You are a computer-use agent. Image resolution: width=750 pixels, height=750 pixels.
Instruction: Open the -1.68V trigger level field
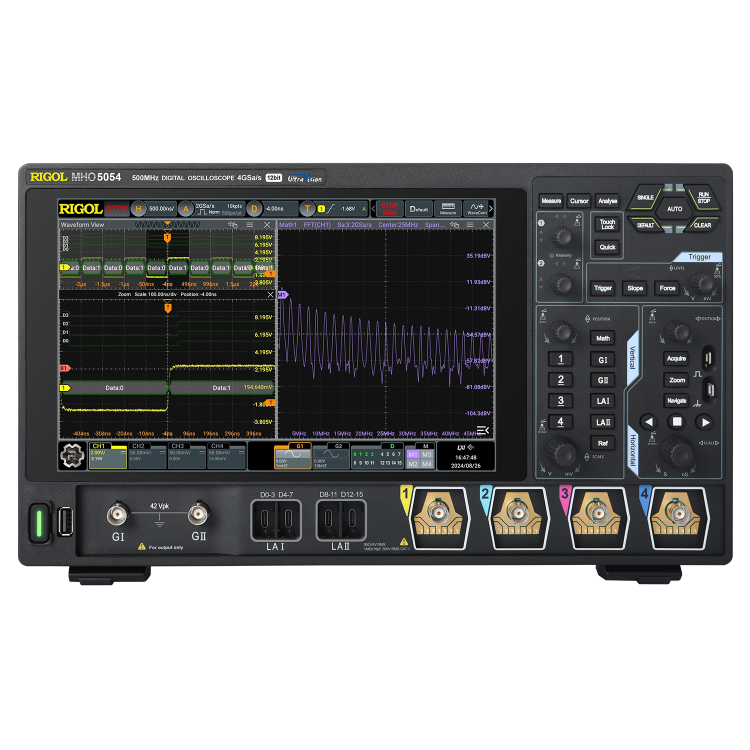pyautogui.click(x=348, y=209)
